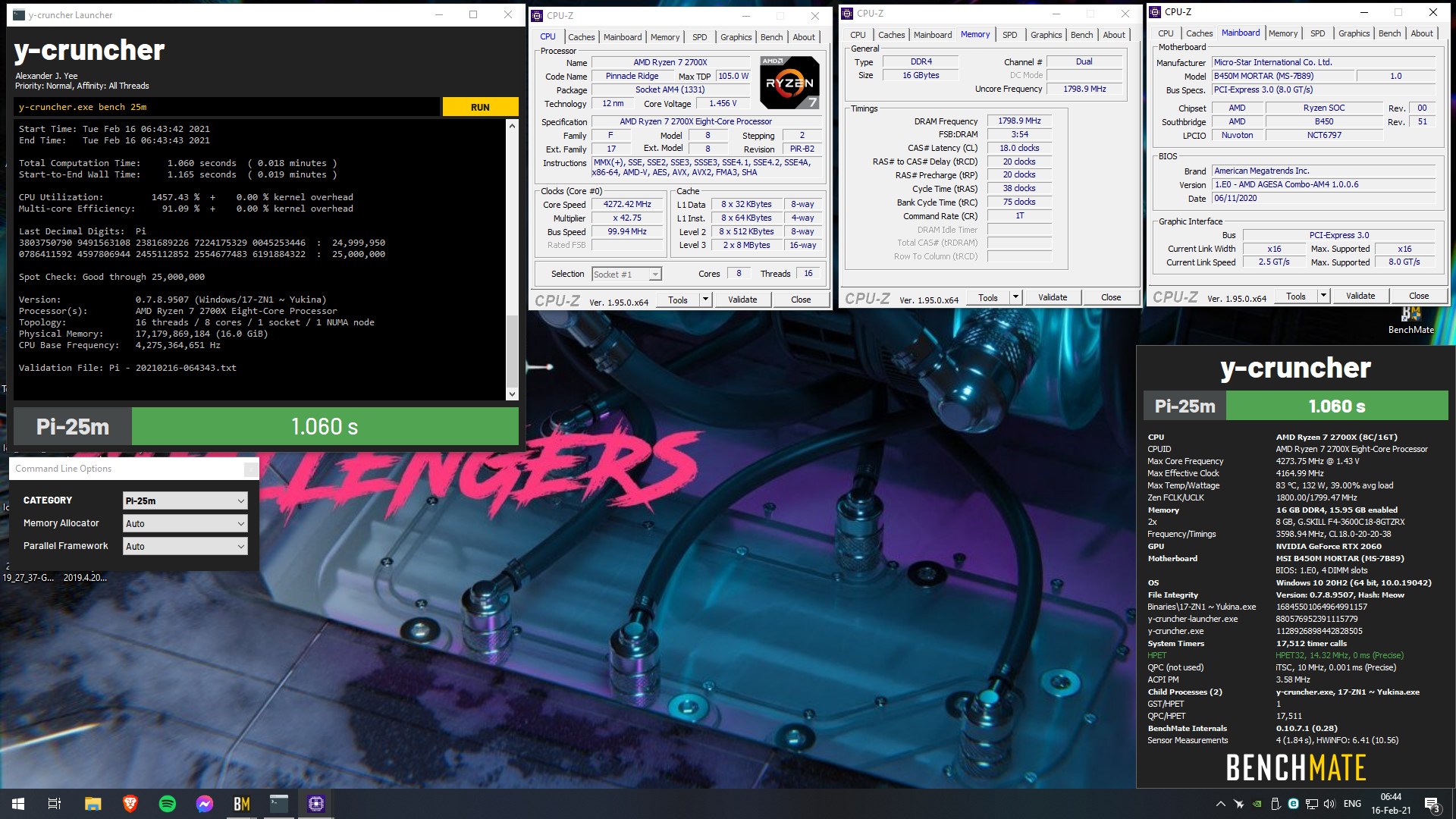Open Graphics tab in Mainboard CPU-Z window
Screen dimensions: 1456x819
click(x=1354, y=33)
